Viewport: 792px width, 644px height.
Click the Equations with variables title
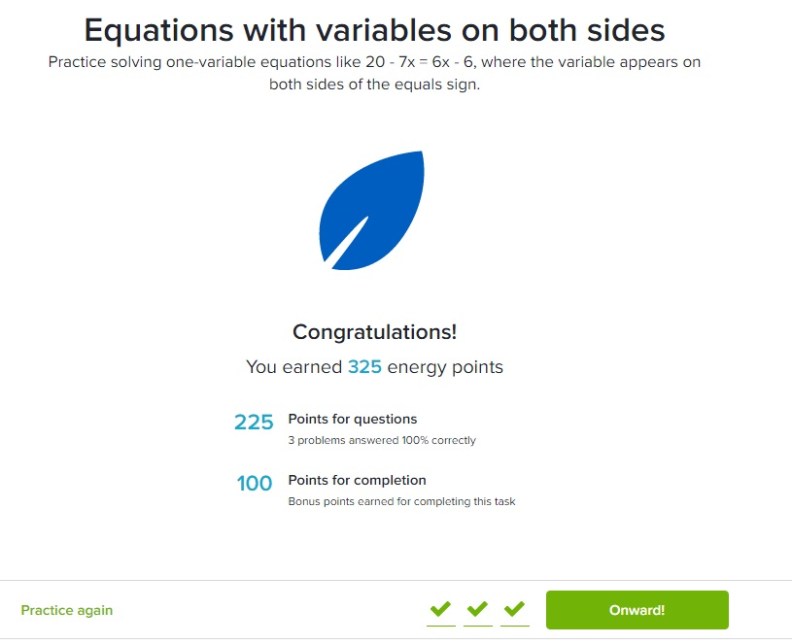coord(374,30)
